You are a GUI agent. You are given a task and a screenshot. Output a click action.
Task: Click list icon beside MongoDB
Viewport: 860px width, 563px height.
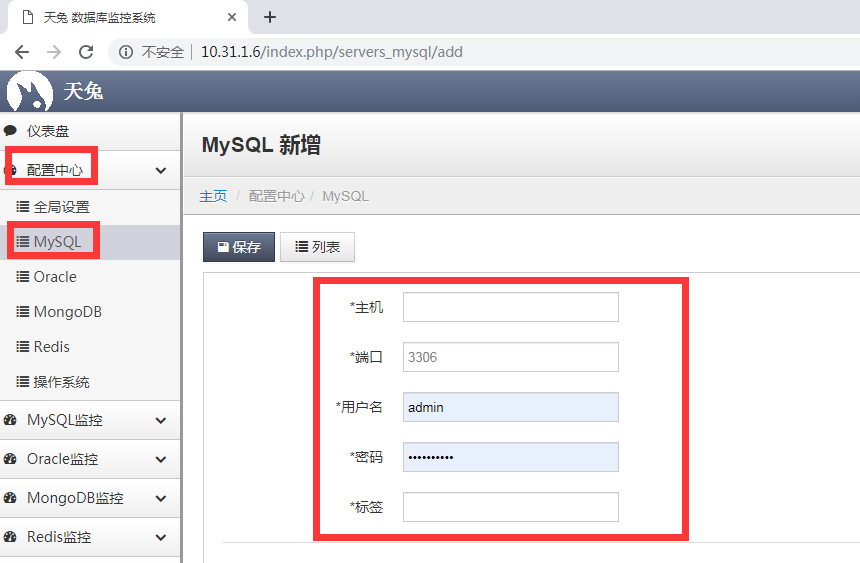click(x=22, y=312)
